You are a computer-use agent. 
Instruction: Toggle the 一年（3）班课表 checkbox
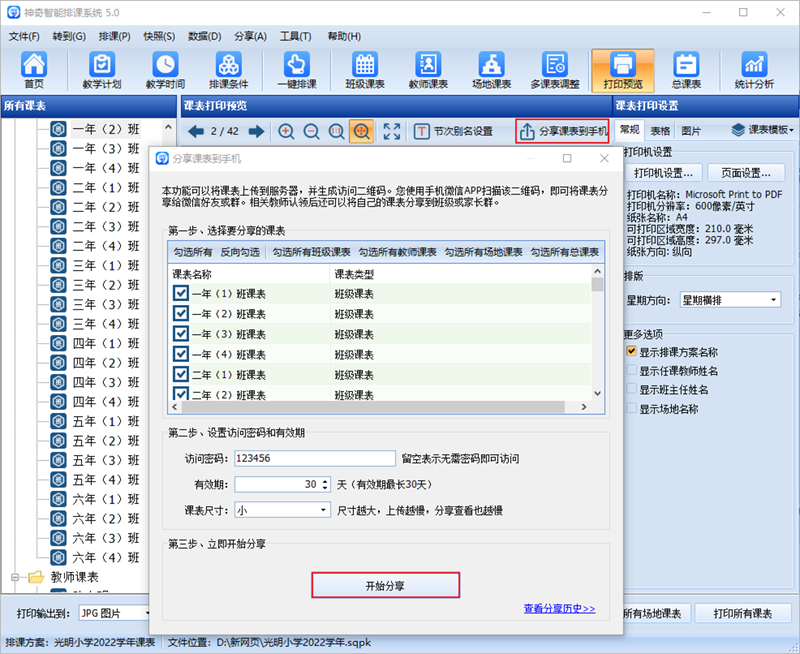coord(181,334)
